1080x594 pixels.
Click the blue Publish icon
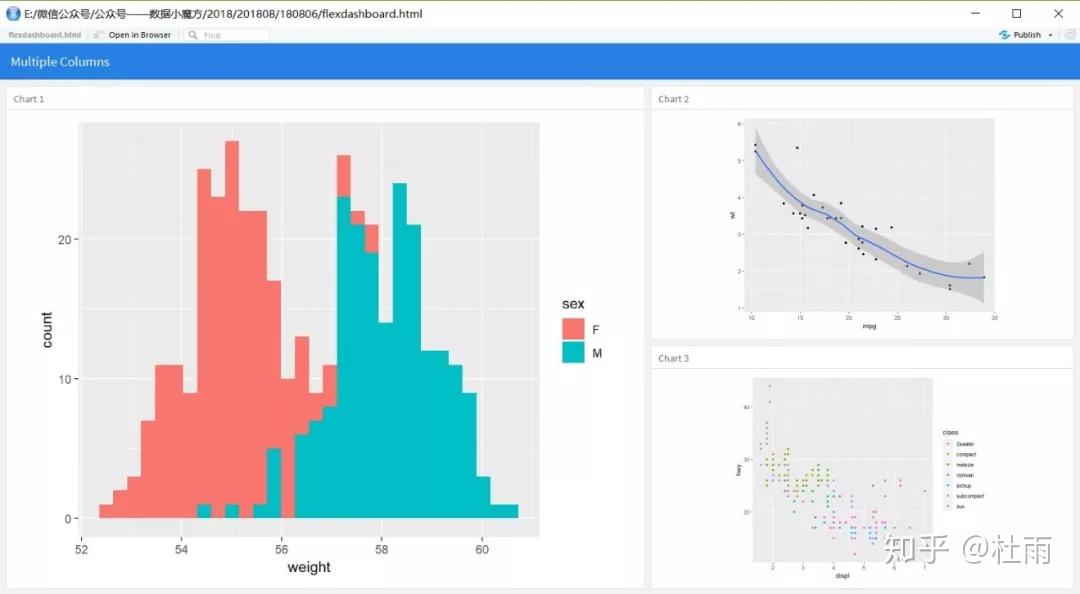click(1004, 35)
